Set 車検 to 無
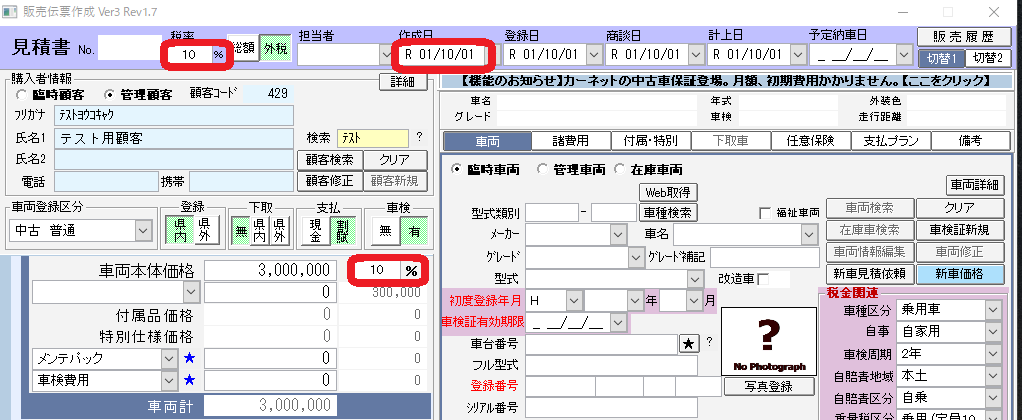 pyautogui.click(x=385, y=230)
